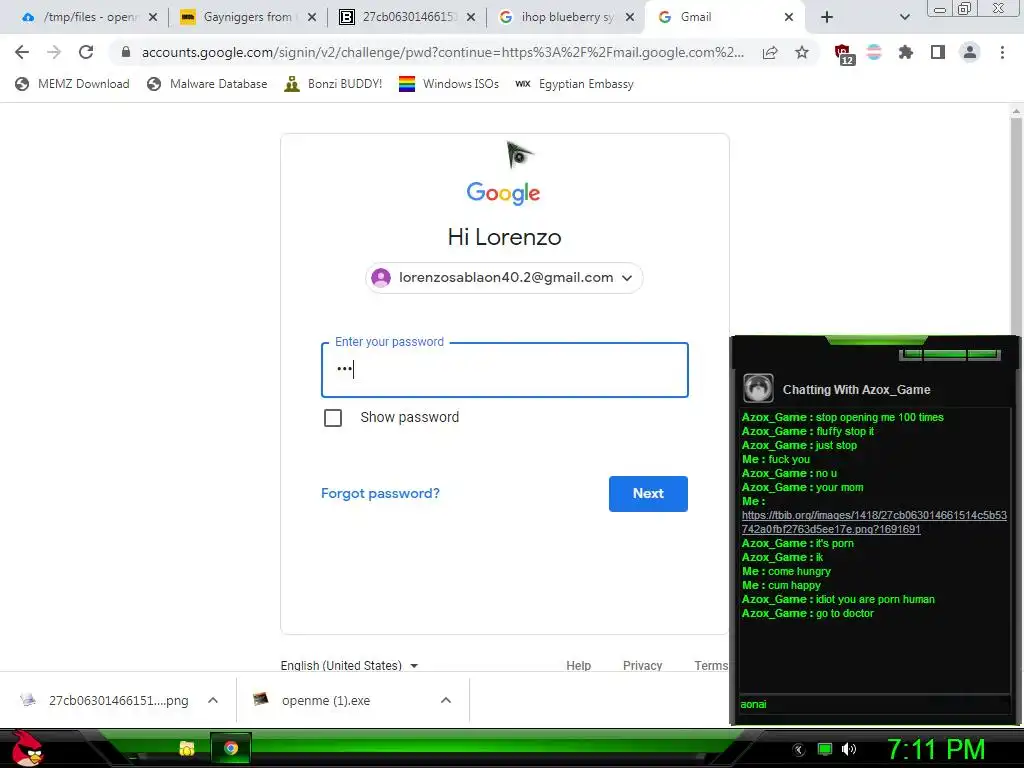Expand options for openme (1).exe download
Screen dimensions: 1024x768
(446, 700)
